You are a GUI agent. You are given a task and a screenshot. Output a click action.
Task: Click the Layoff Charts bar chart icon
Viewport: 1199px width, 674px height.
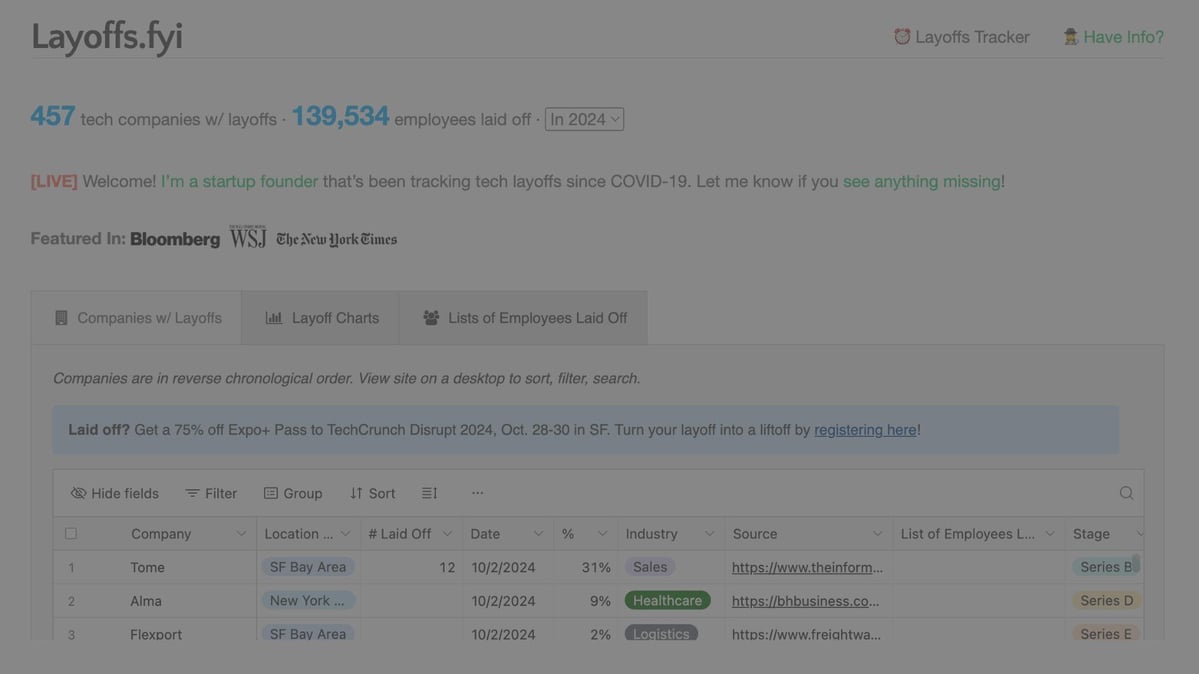point(273,318)
